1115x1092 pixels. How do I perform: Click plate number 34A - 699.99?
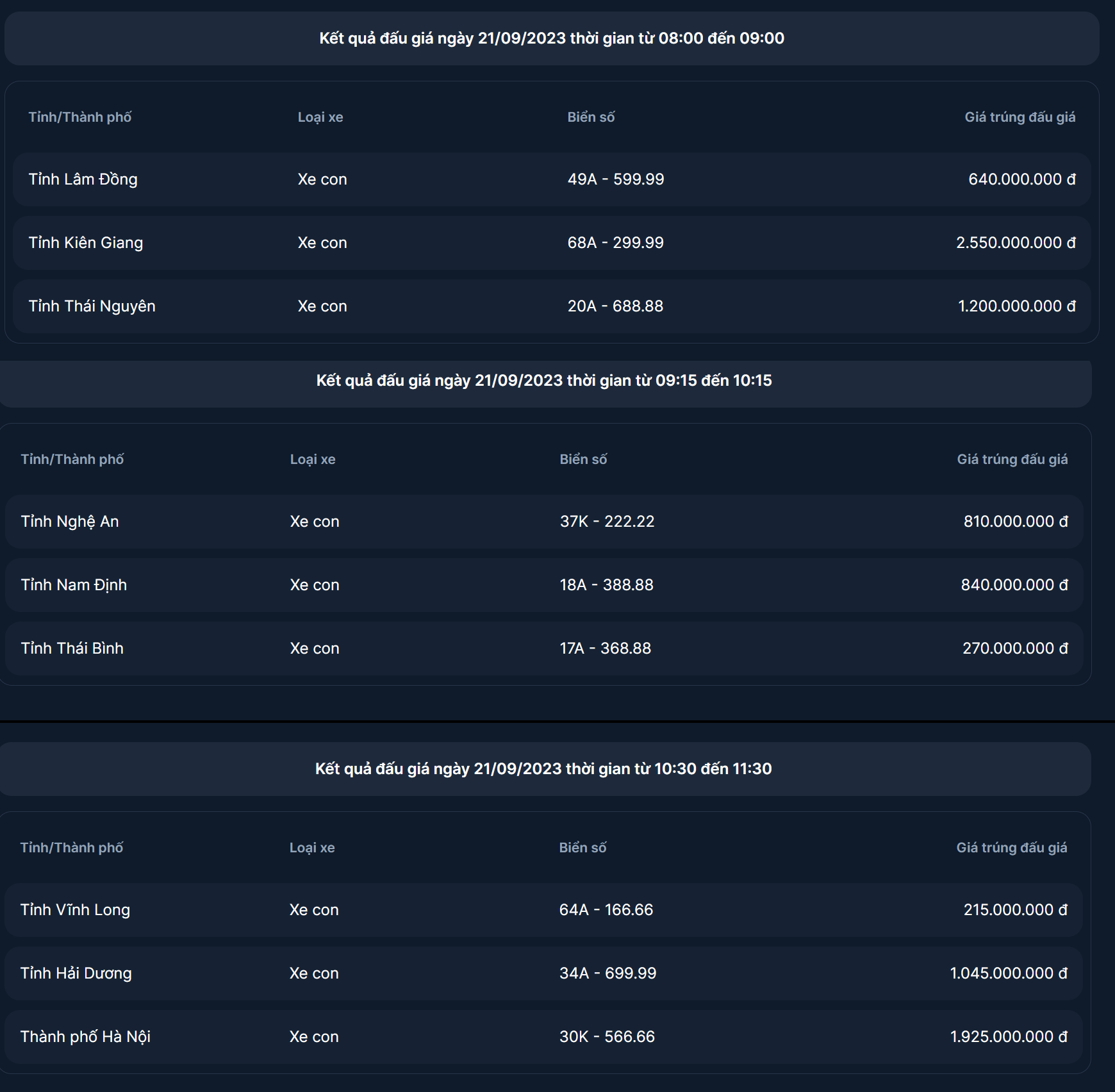607,973
